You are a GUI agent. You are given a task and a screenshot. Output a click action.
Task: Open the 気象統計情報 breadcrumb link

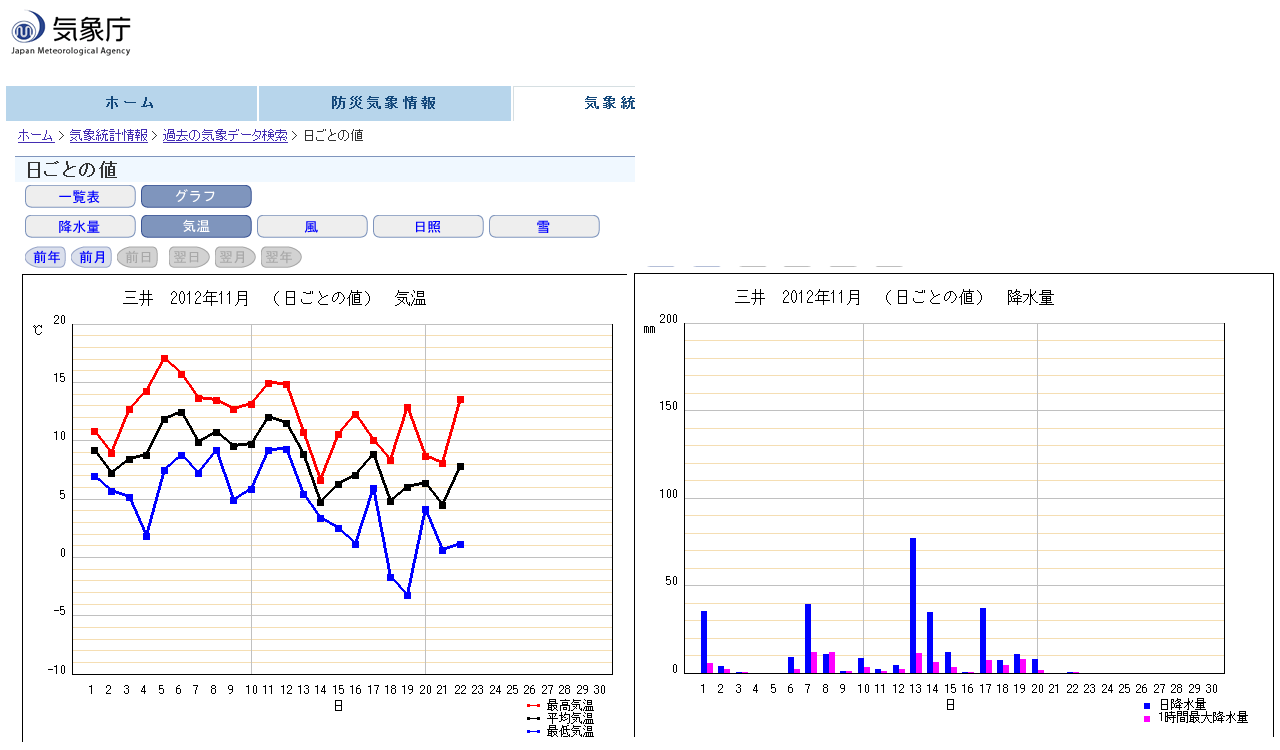(111, 135)
